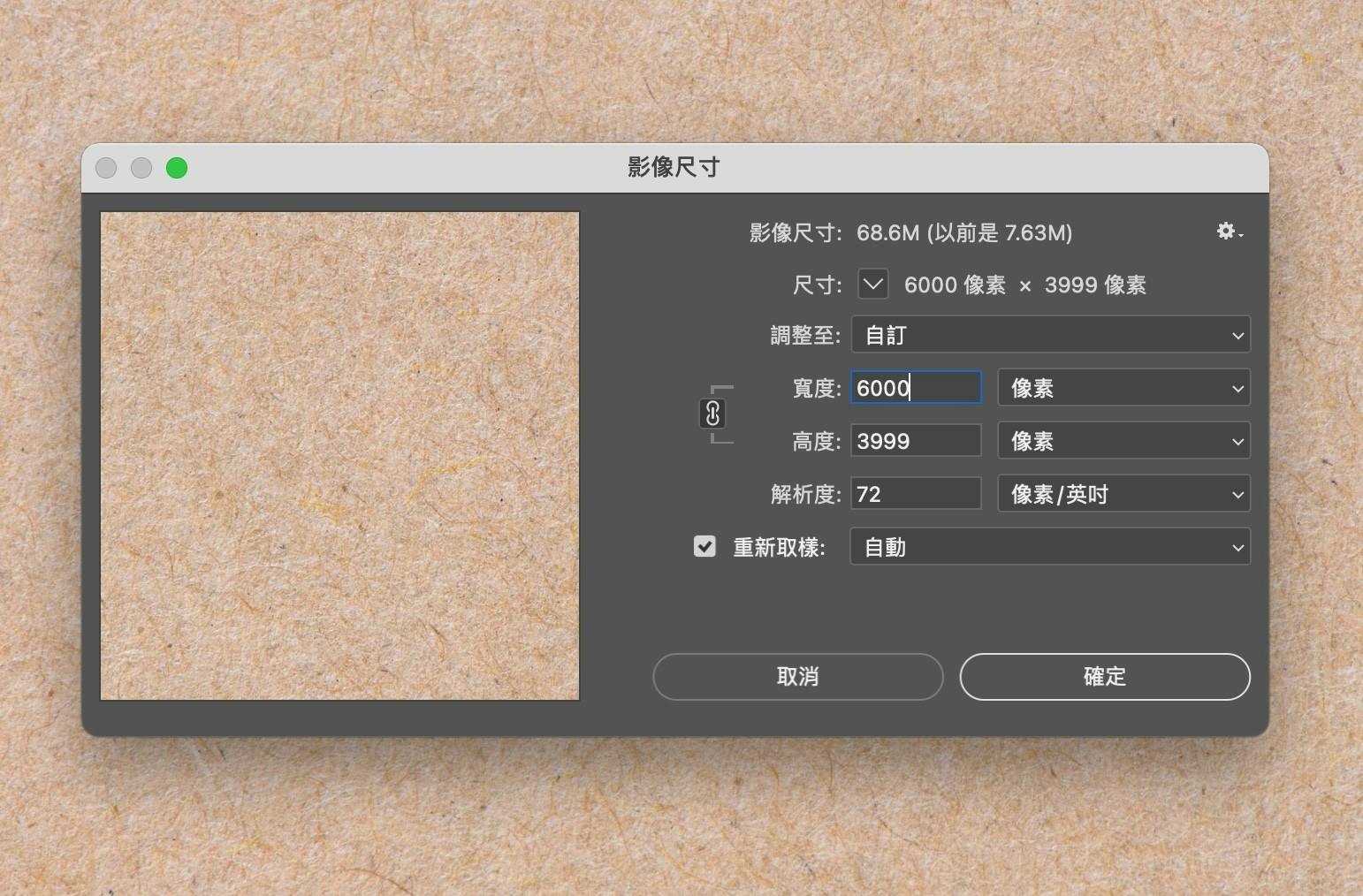
Task: Open the 調整至 preset dropdown
Action: [x=1050, y=335]
